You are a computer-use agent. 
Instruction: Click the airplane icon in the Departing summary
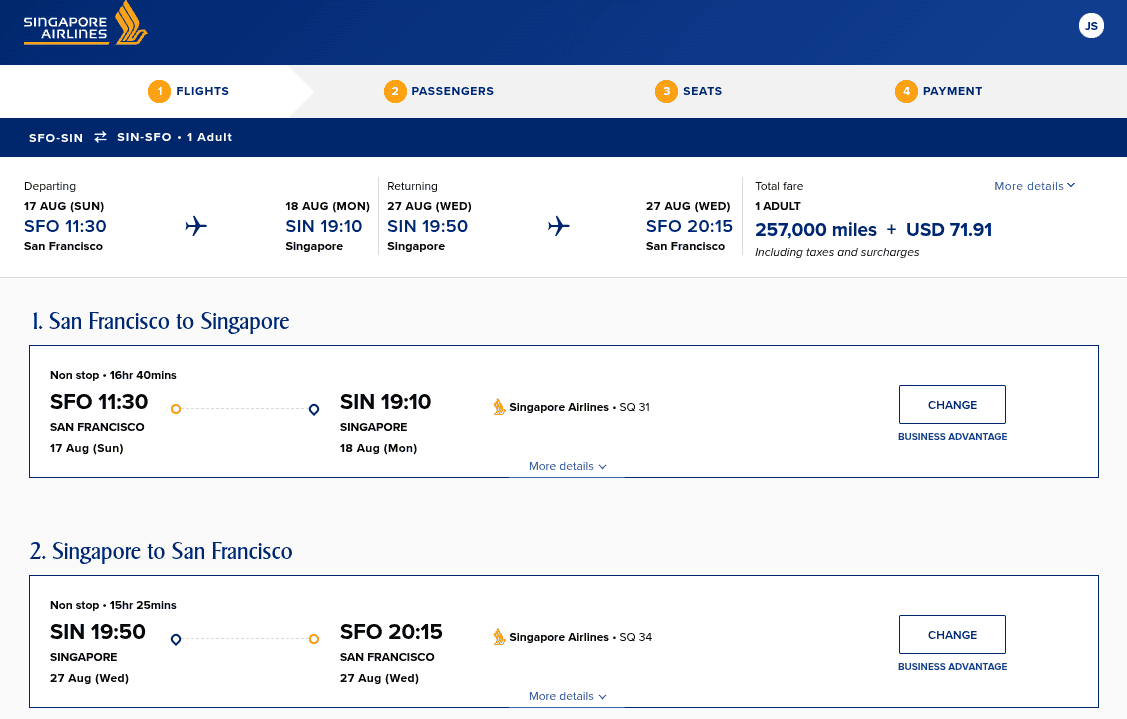click(196, 226)
